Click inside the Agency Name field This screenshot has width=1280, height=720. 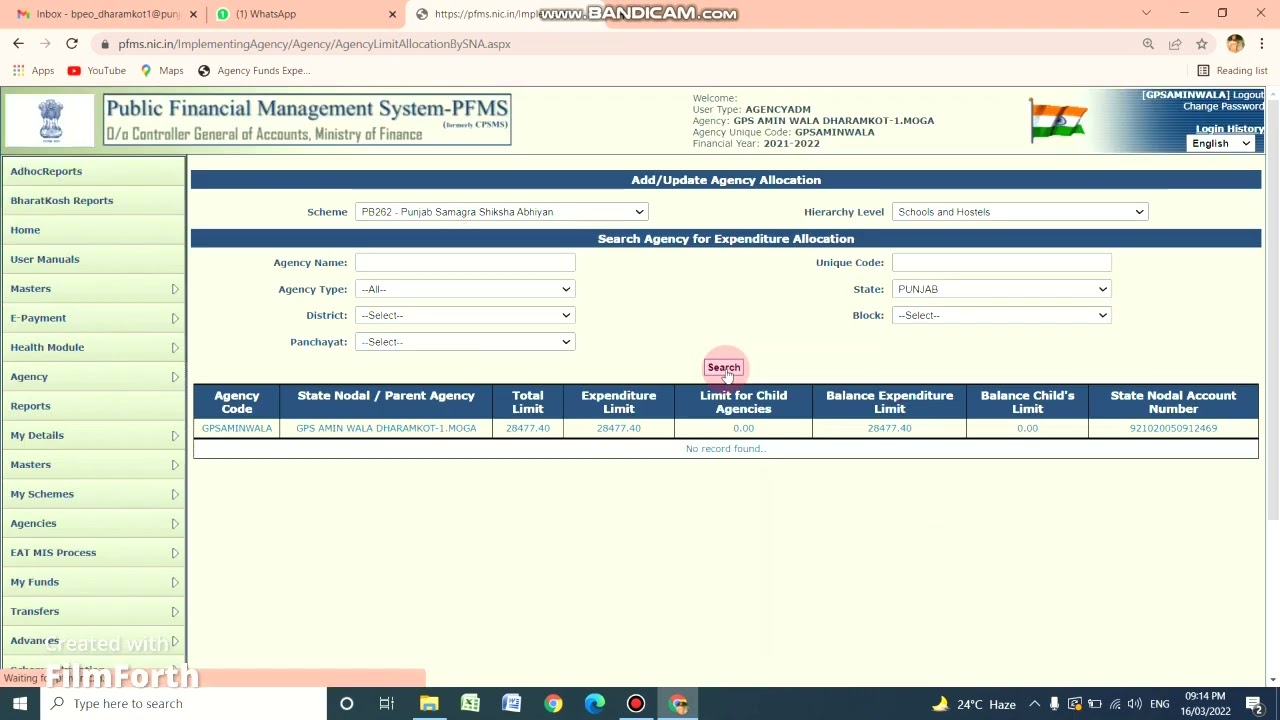(464, 262)
